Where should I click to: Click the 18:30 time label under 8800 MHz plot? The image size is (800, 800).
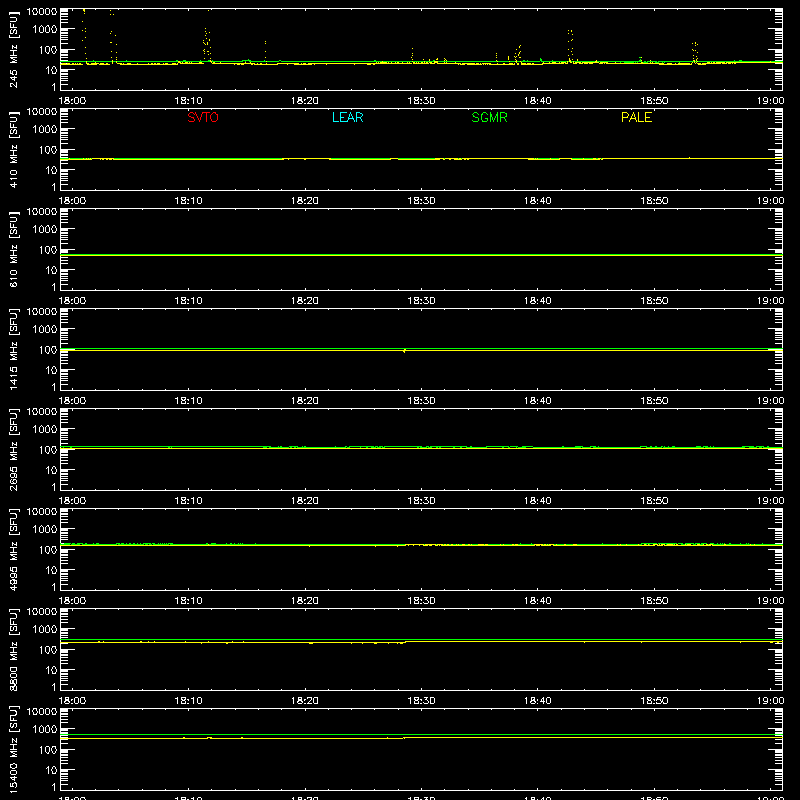(x=421, y=701)
